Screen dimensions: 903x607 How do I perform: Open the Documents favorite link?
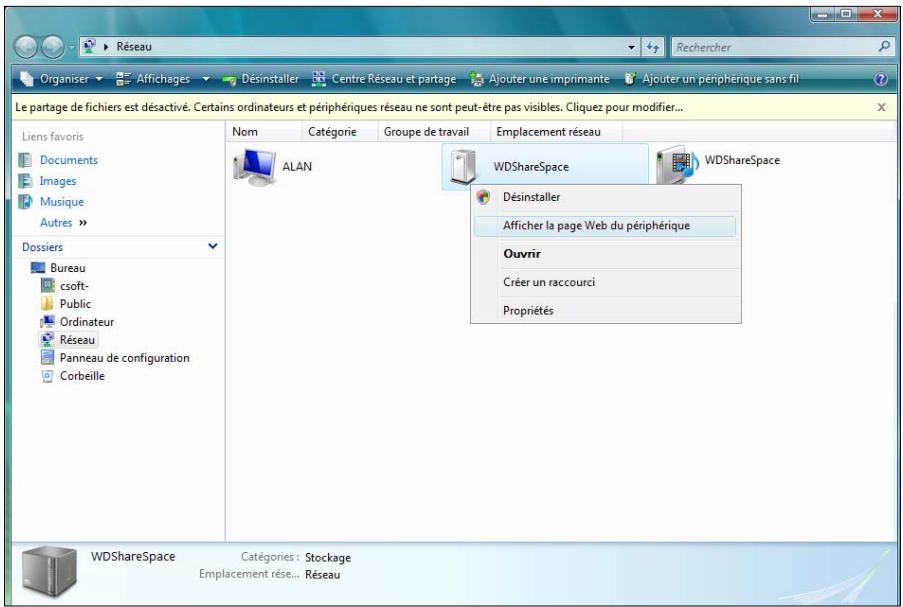tap(69, 160)
